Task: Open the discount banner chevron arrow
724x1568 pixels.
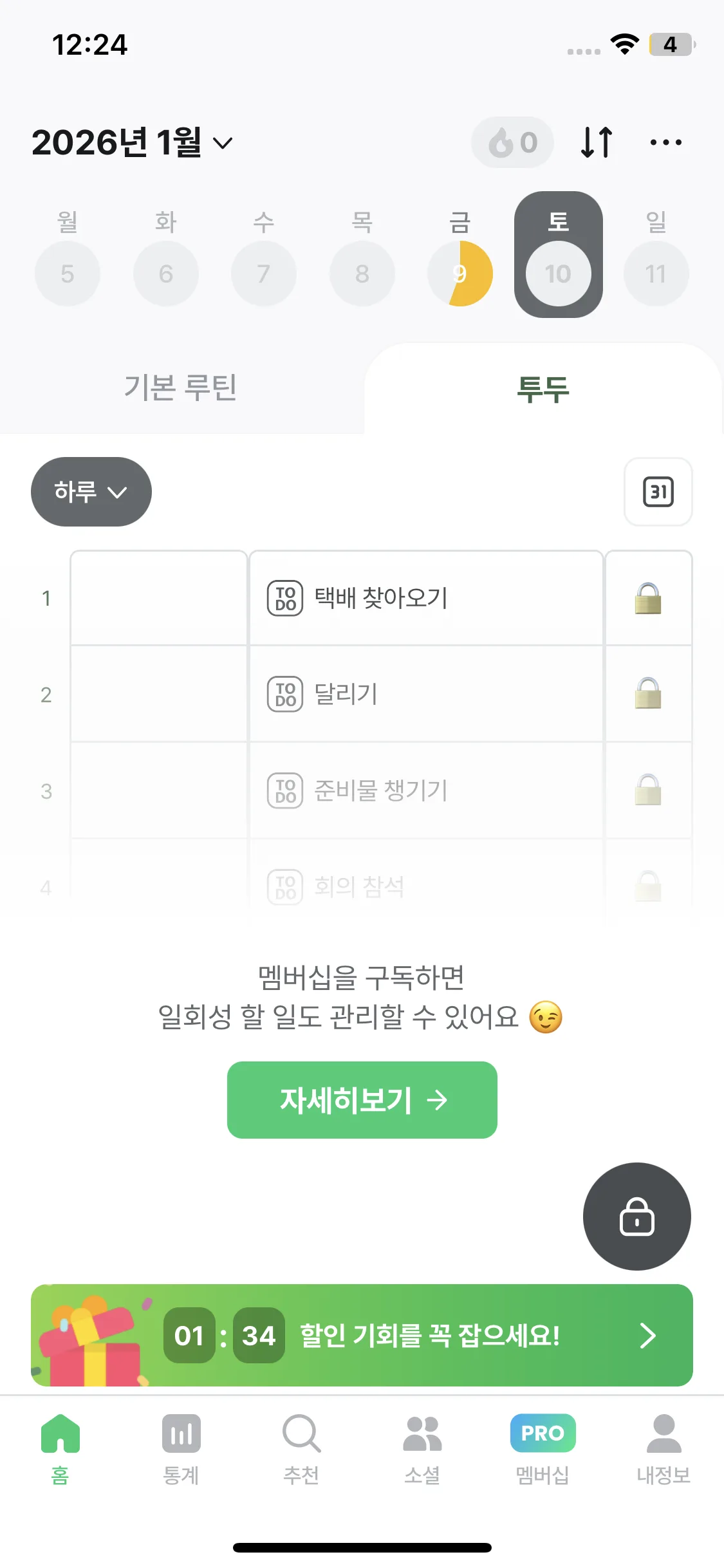Action: (x=647, y=1336)
